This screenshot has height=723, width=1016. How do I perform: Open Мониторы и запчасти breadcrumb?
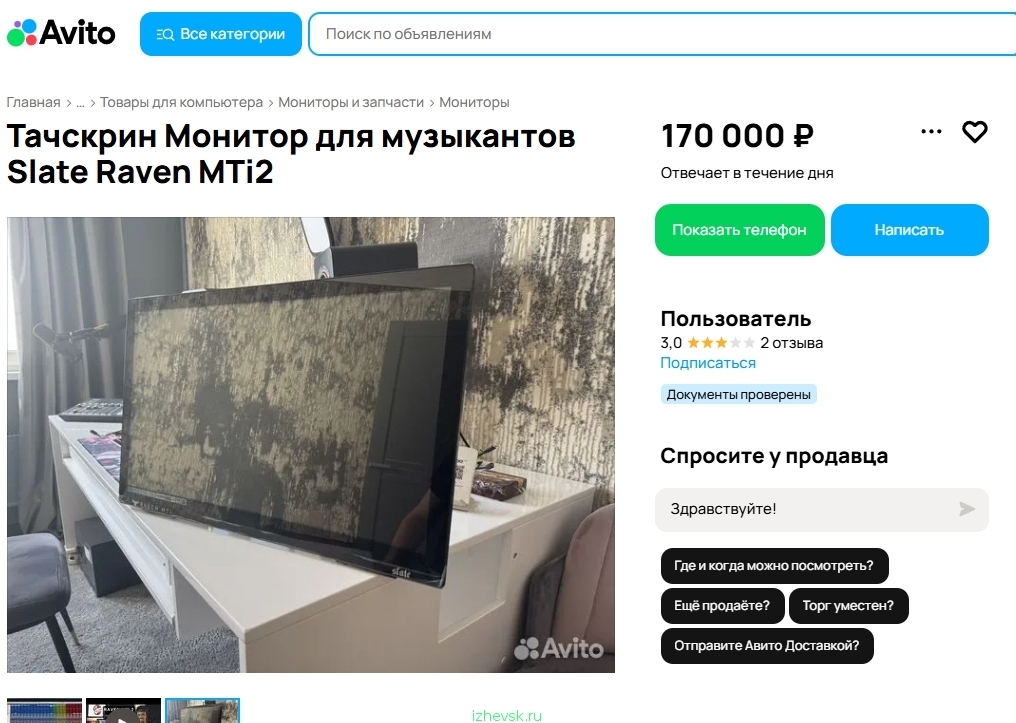351,102
